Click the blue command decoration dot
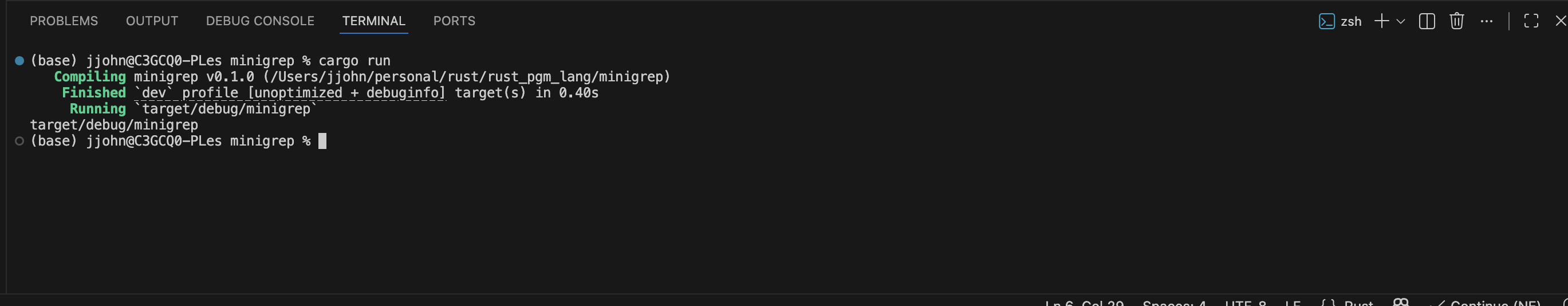 pyautogui.click(x=19, y=61)
